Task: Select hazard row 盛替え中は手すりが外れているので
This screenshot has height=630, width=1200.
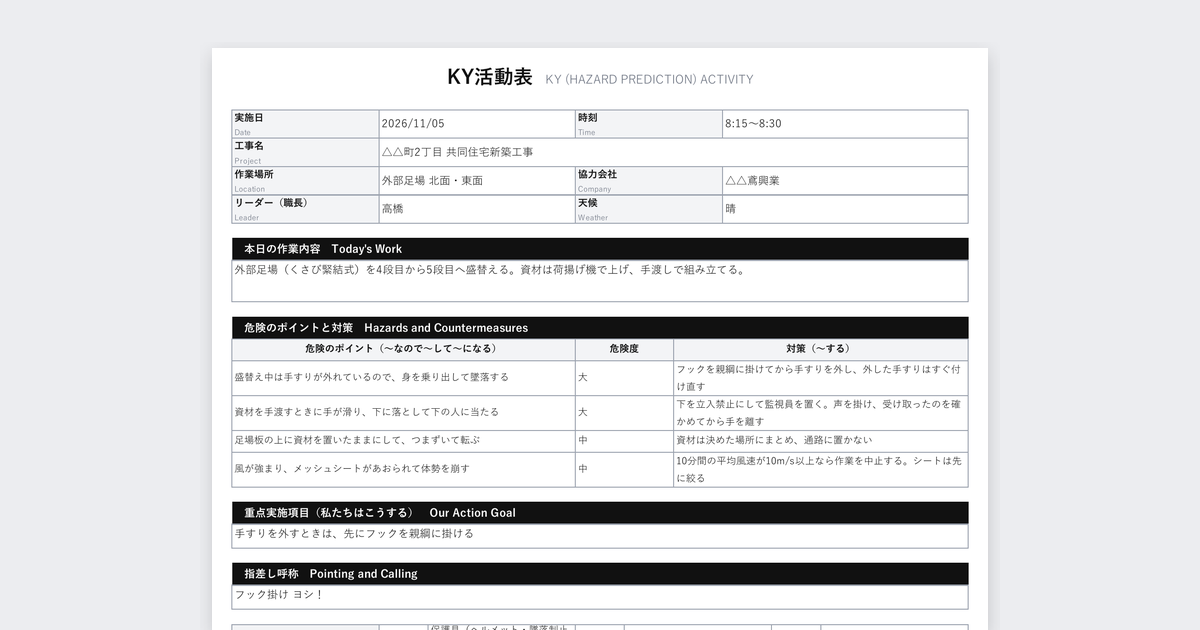Action: coord(372,378)
